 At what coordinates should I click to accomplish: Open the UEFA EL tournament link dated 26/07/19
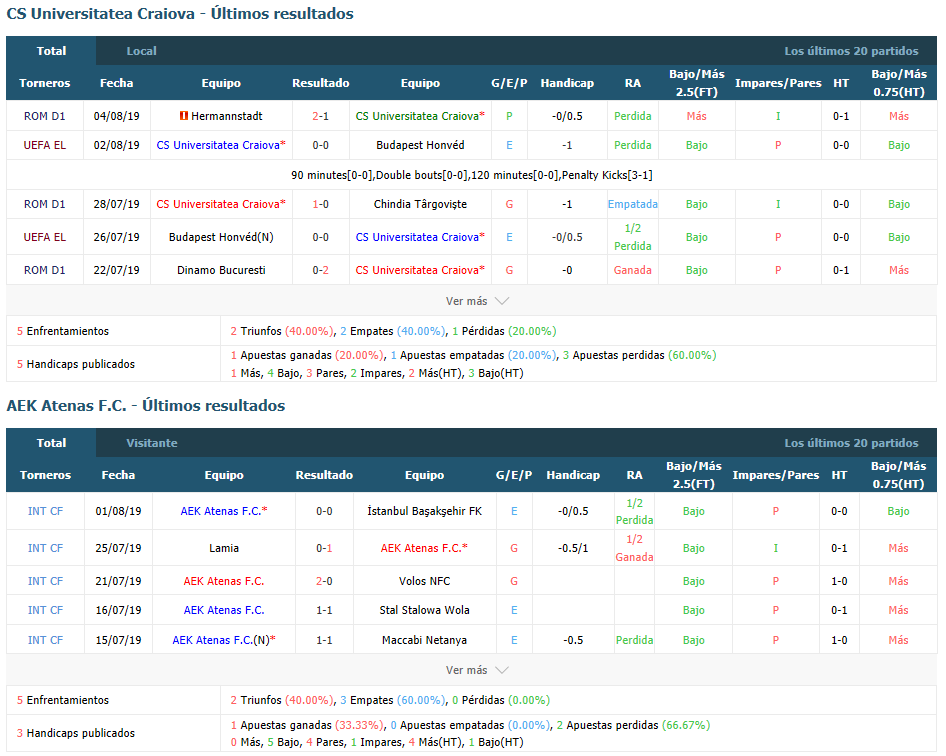coord(45,237)
